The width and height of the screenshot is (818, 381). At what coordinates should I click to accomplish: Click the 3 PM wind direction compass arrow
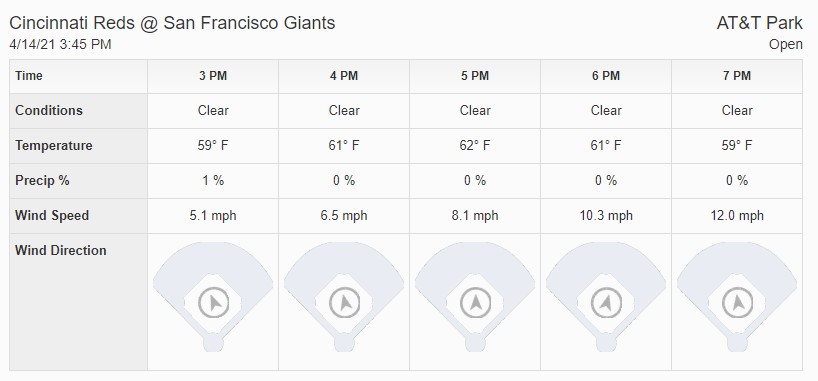[x=213, y=303]
